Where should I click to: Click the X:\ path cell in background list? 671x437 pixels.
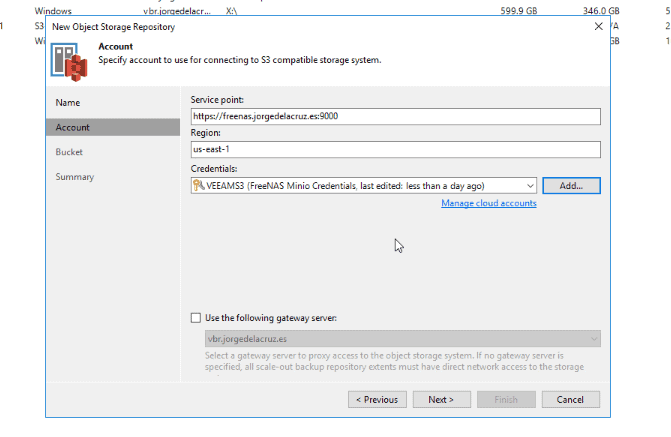[232, 11]
